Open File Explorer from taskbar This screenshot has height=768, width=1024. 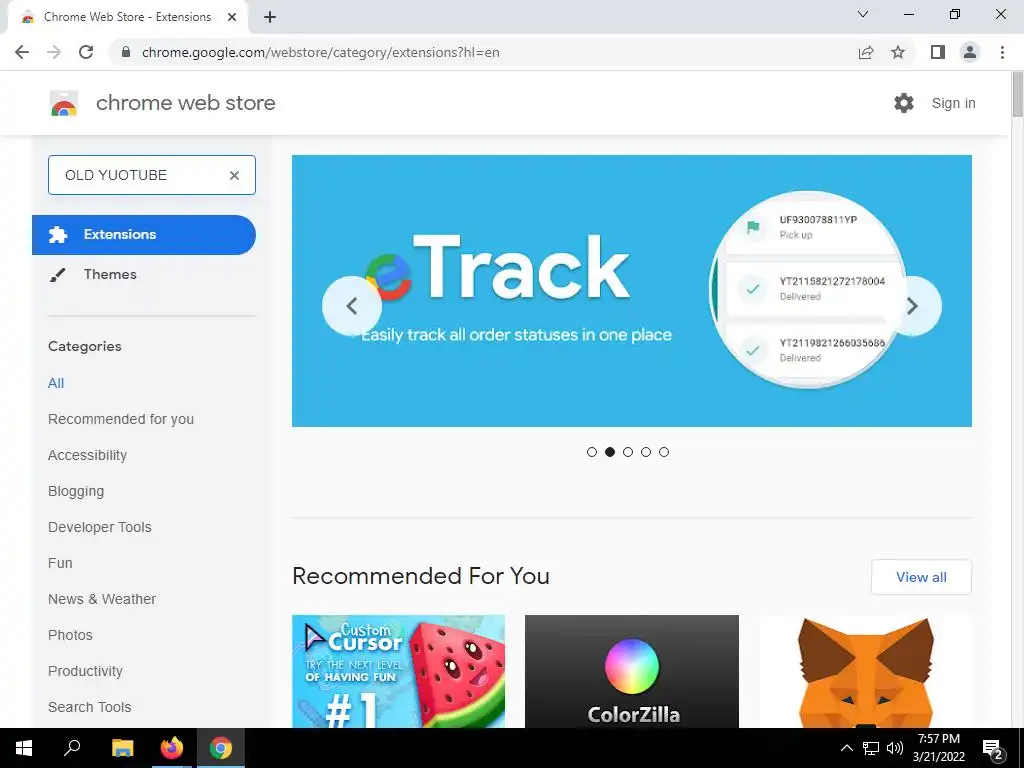(122, 748)
